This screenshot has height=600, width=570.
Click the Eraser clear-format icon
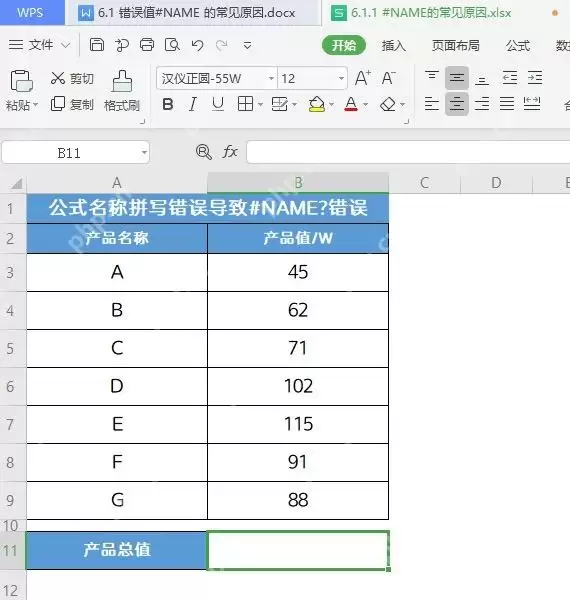point(388,104)
